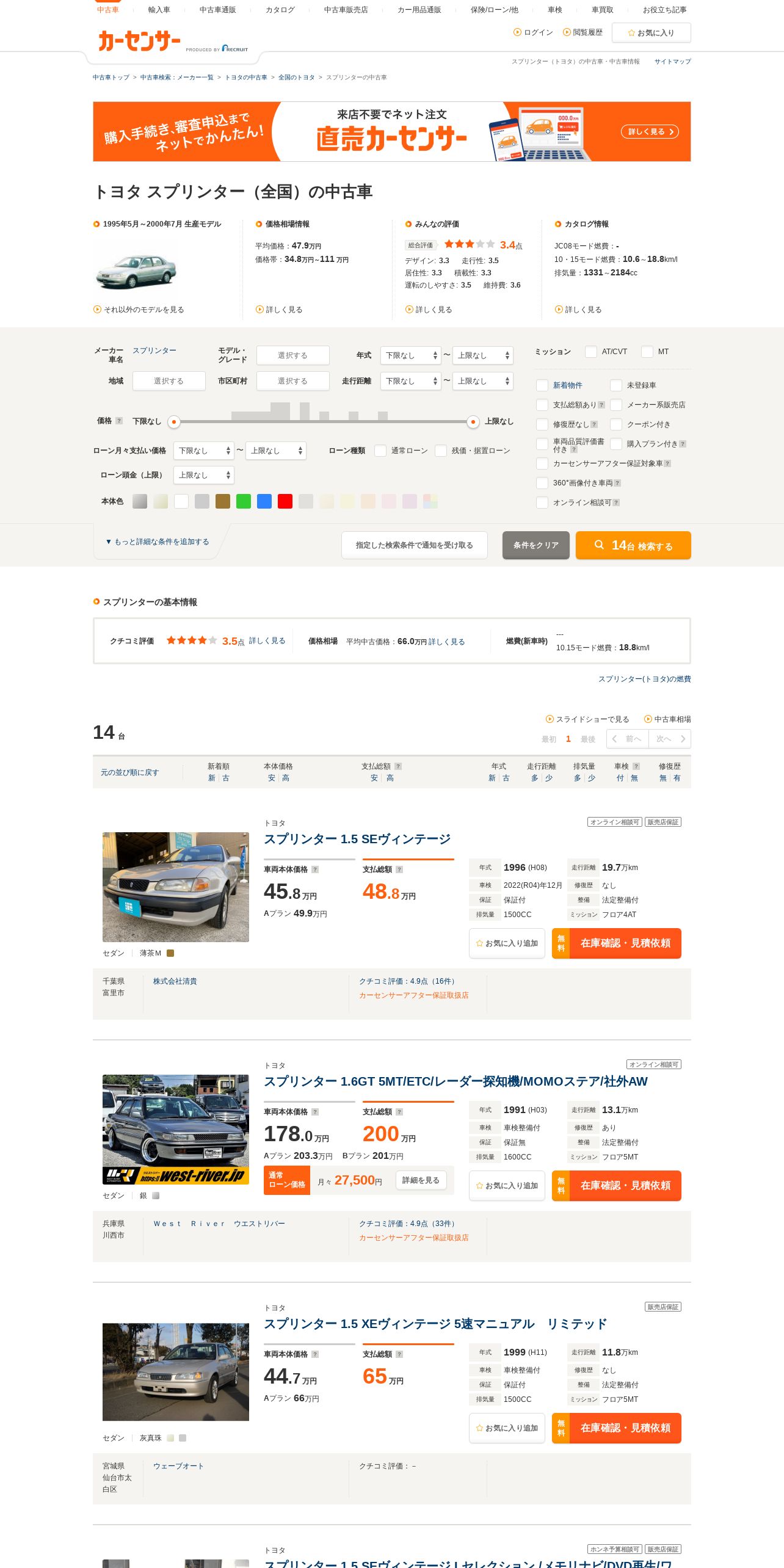Click help icon beside カーセンサーアフター保証対象車
Viewport: 784px width, 1568px height.
tap(667, 463)
